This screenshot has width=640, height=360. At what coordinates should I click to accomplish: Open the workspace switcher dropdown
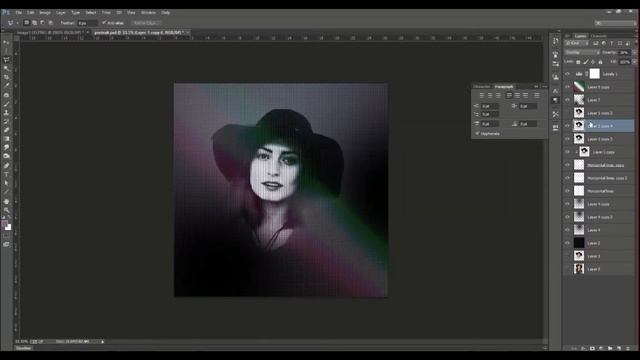coord(615,23)
